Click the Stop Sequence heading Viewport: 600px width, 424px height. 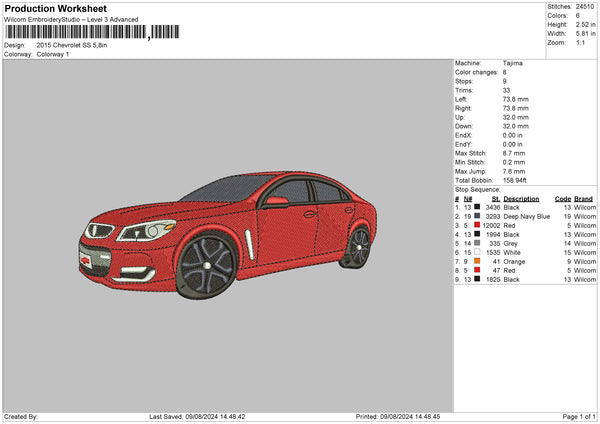click(477, 188)
